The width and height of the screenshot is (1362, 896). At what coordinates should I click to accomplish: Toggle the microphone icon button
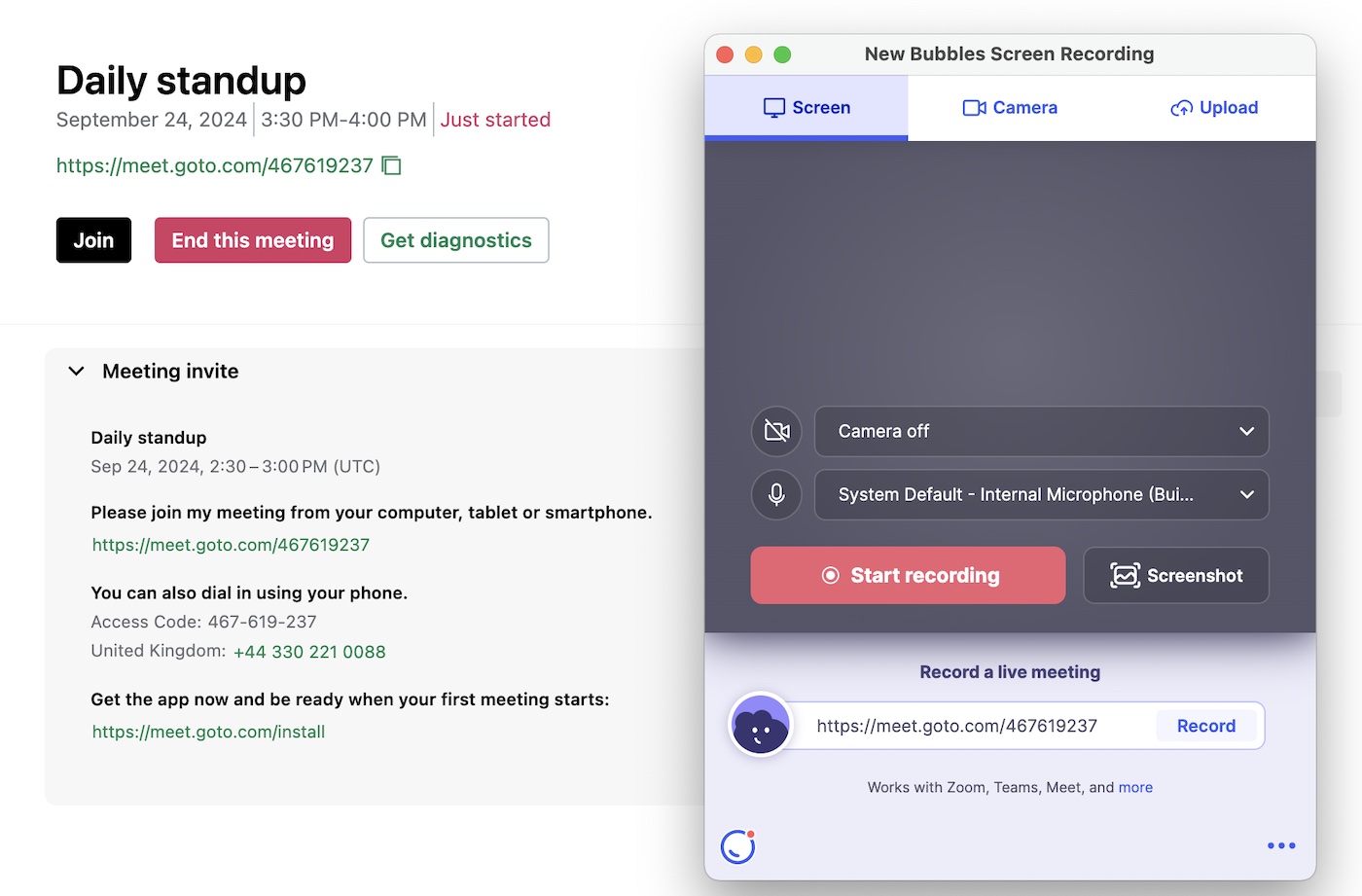(x=776, y=494)
